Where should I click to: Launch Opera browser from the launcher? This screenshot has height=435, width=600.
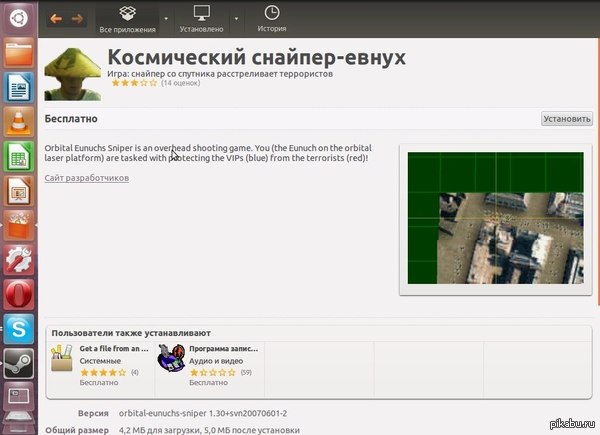(19, 295)
